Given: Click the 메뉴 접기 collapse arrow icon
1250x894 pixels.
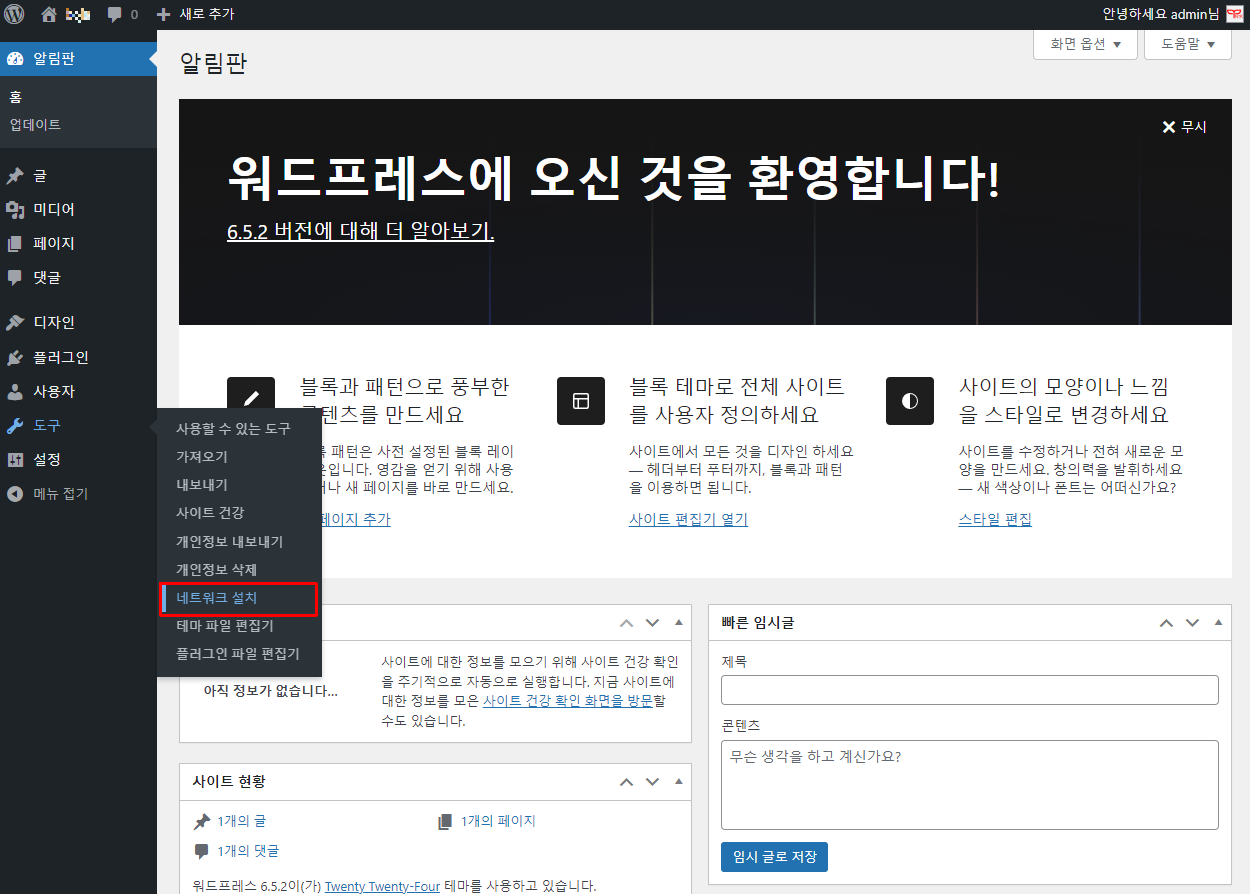Looking at the screenshot, I should tap(15, 493).
